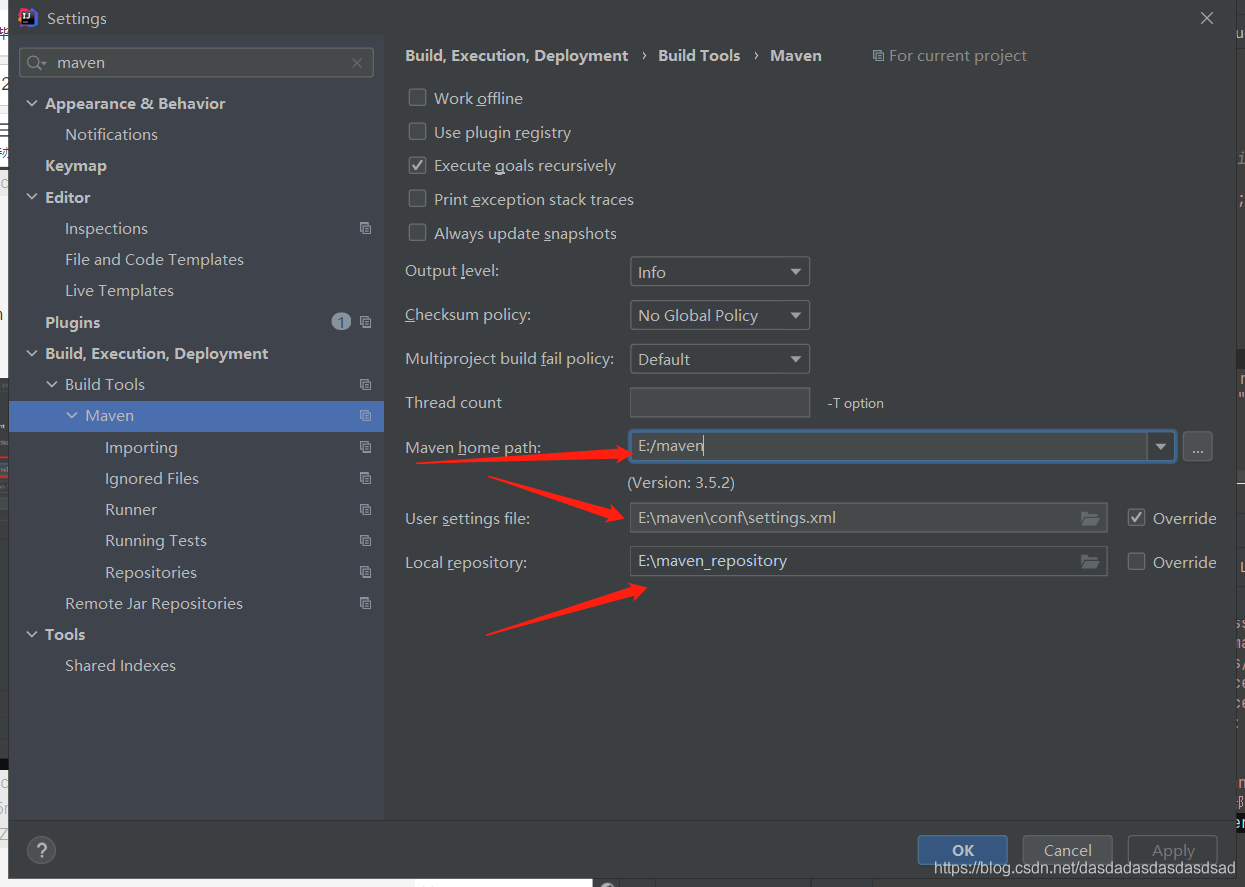Clear the maven search text with X icon

click(x=357, y=63)
